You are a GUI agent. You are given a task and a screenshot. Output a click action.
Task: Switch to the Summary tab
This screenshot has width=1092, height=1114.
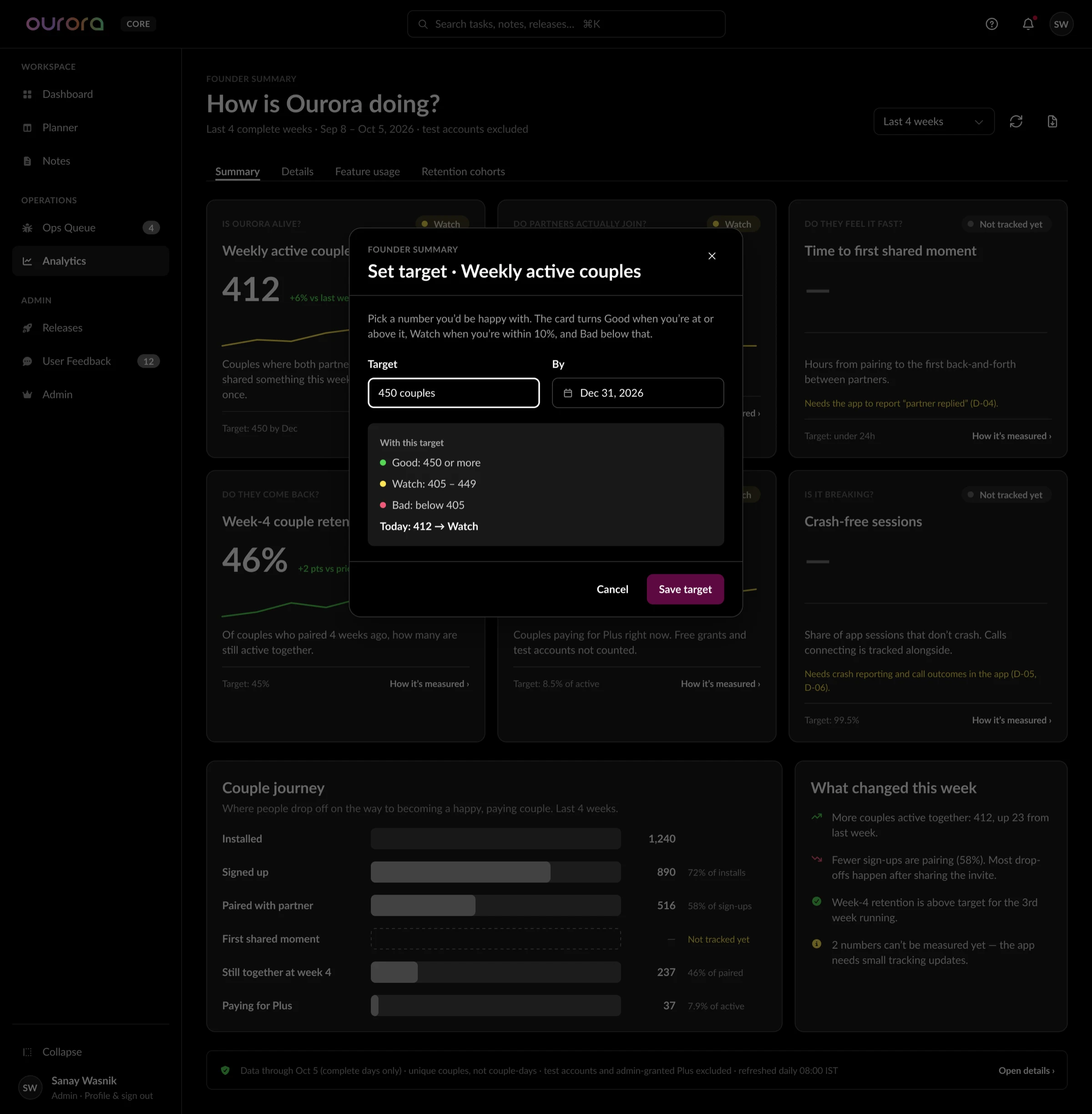coord(238,172)
